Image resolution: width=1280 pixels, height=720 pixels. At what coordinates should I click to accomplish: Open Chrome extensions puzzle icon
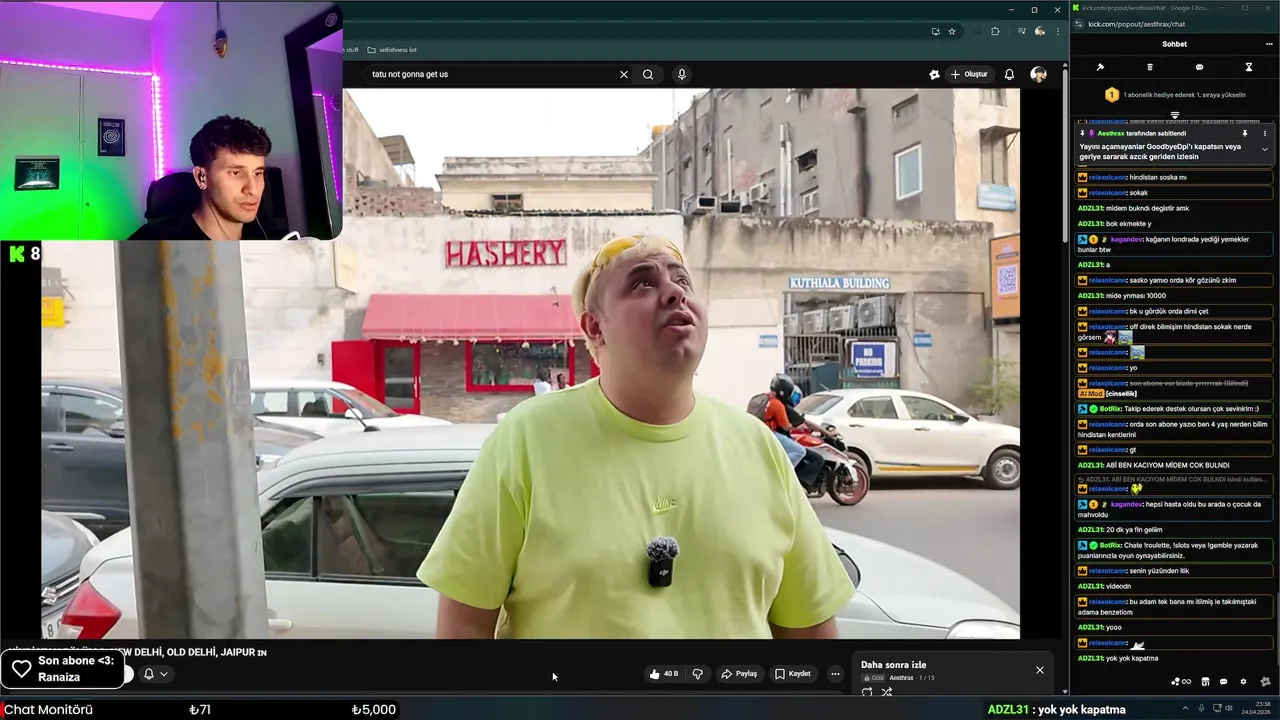[995, 31]
